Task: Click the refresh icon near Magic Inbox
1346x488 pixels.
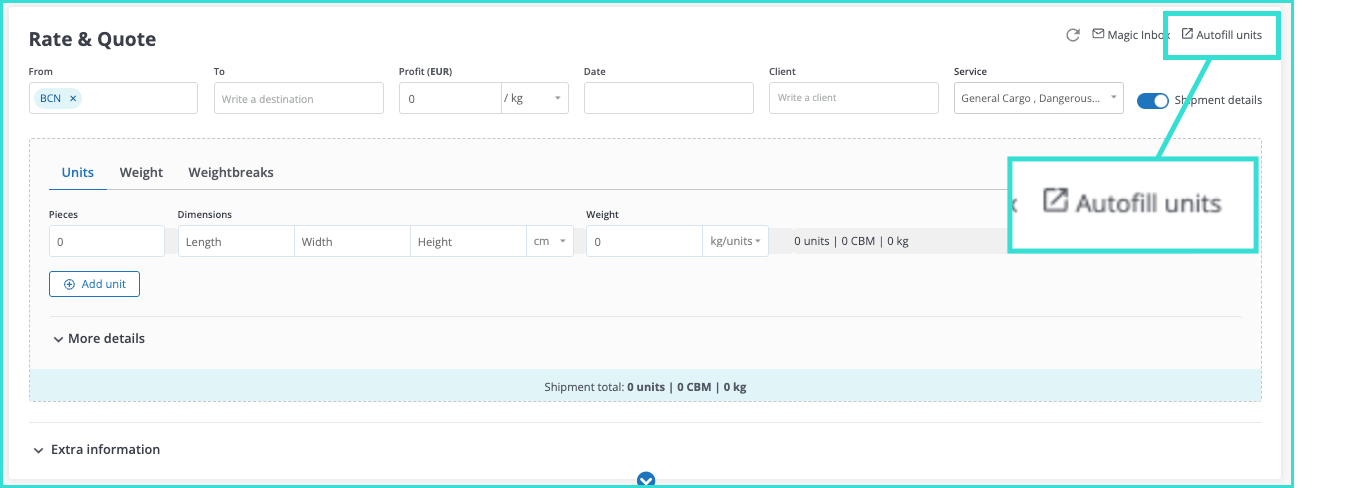Action: 1073,35
